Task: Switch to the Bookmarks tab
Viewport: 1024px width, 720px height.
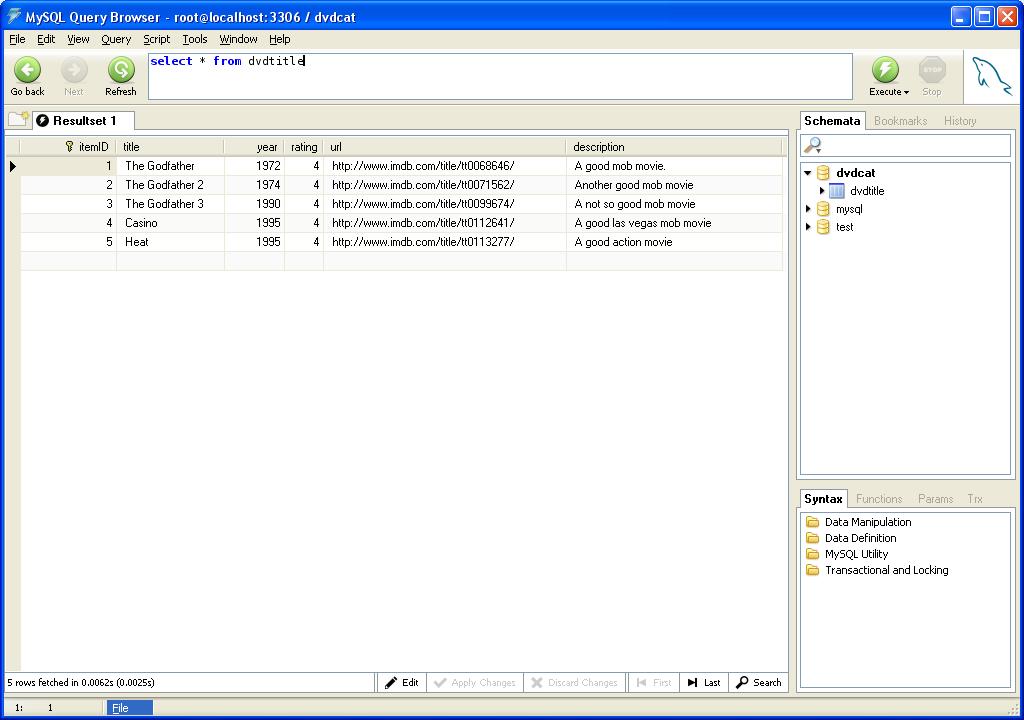Action: (x=901, y=121)
